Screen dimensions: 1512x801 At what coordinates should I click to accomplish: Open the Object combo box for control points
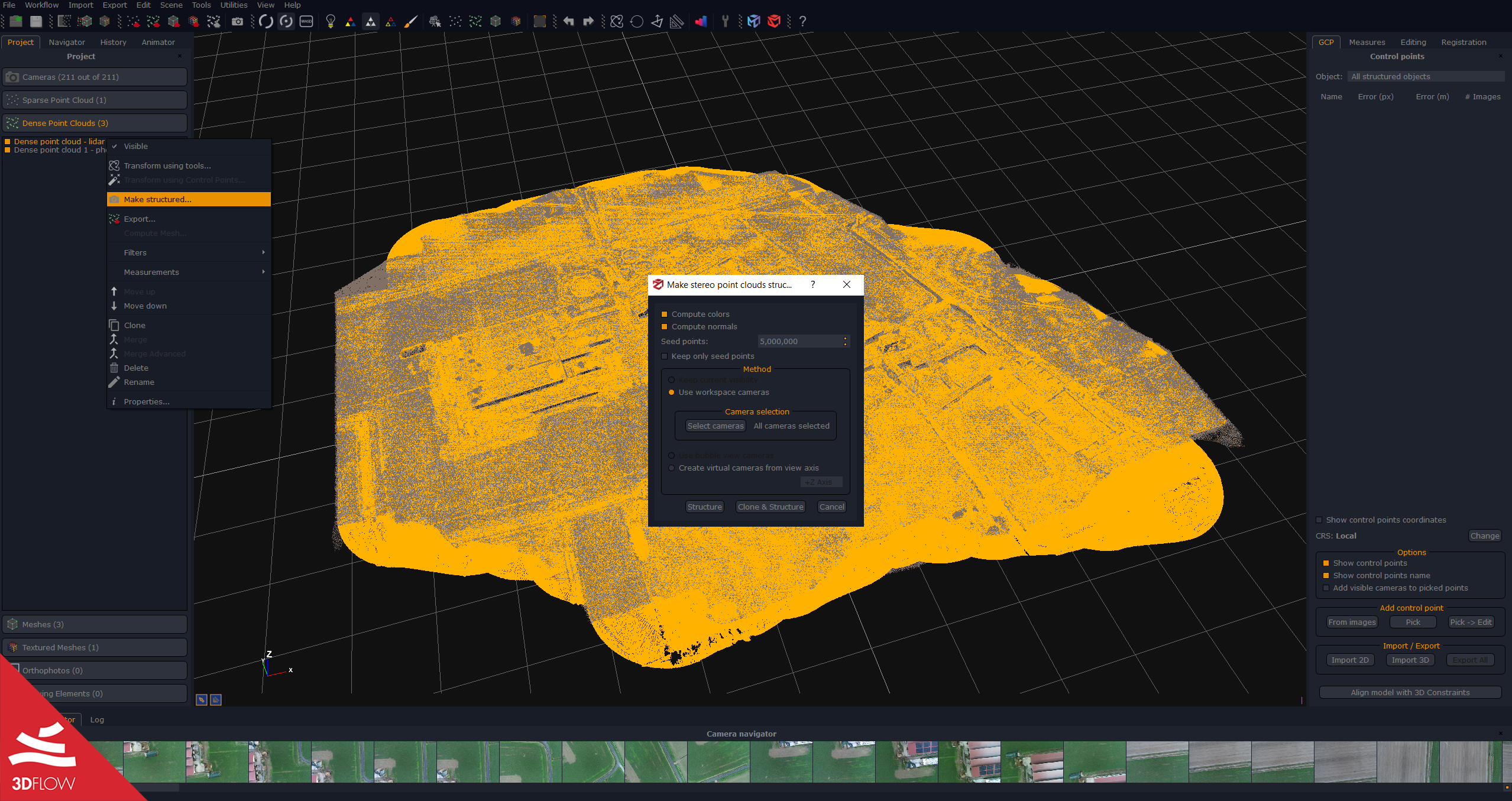[x=1426, y=76]
